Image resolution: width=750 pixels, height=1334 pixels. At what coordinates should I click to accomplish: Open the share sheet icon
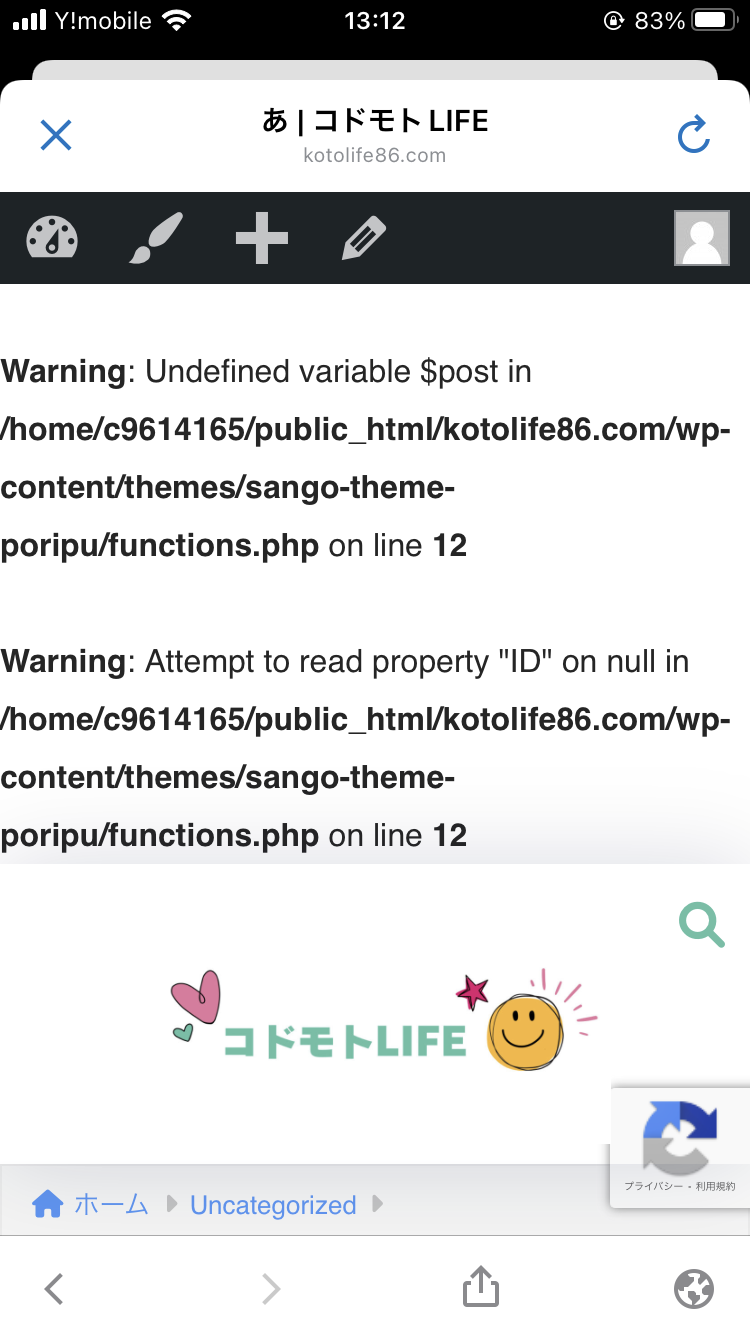[481, 1286]
